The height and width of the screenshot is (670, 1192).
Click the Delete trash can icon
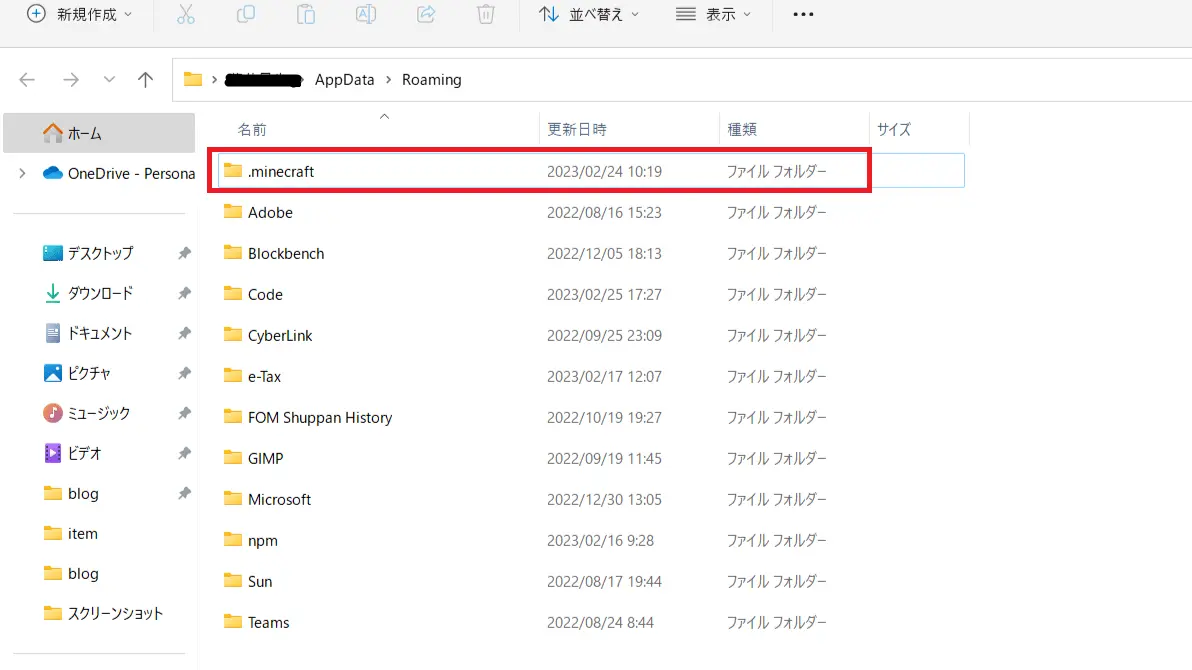486,14
